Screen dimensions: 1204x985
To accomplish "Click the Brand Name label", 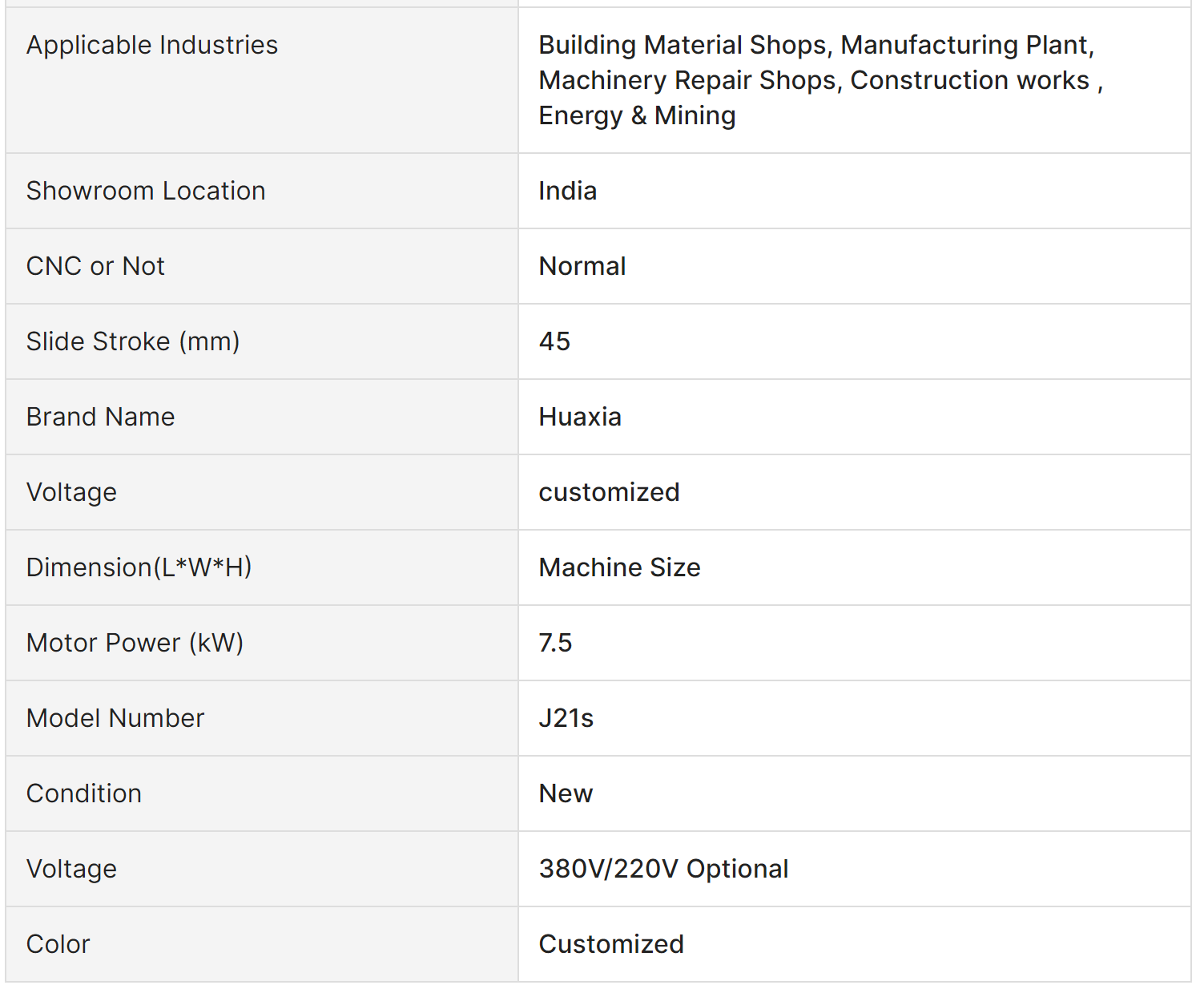I will click(x=100, y=417).
